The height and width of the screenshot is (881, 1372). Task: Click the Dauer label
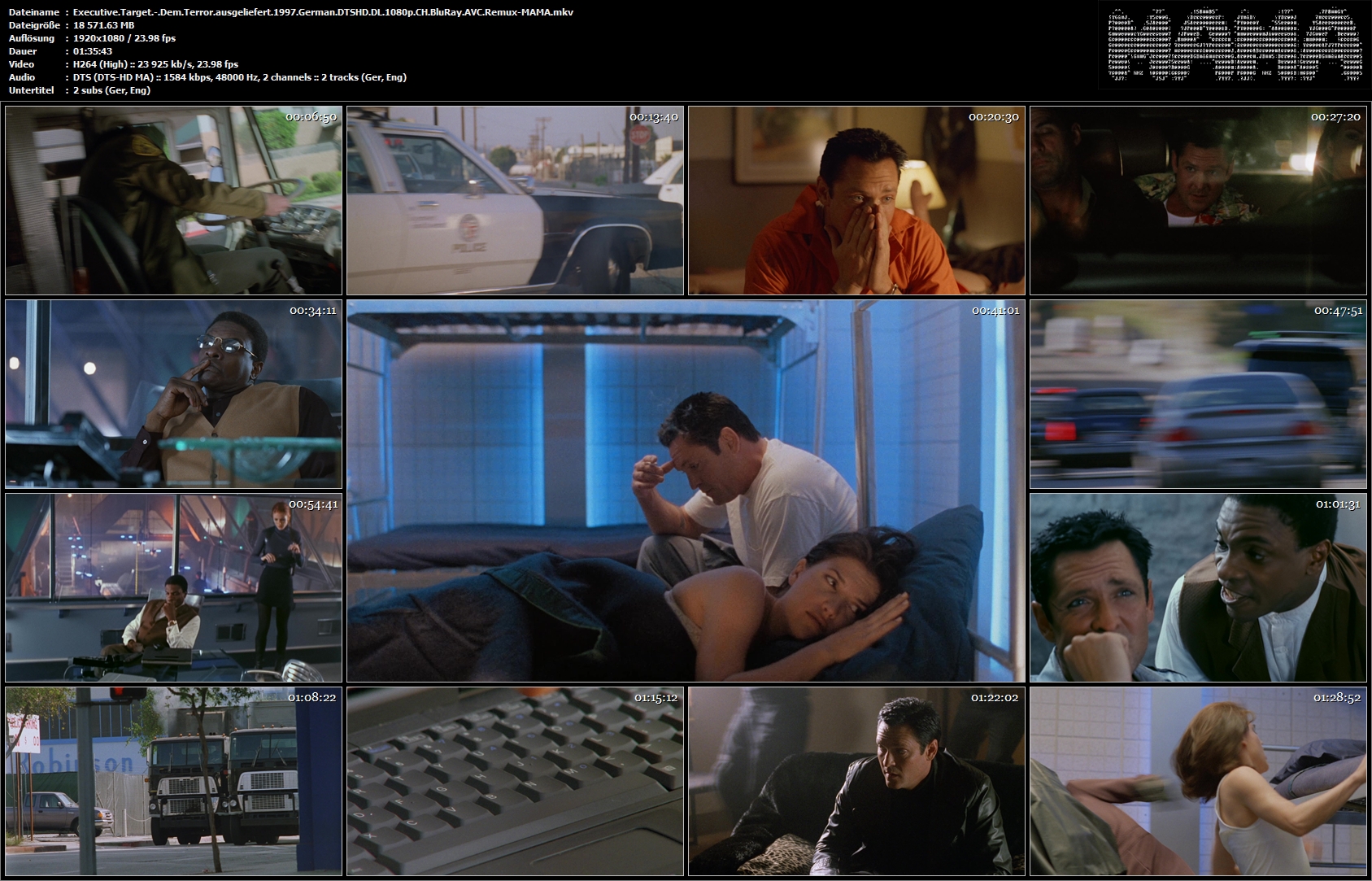click(21, 51)
